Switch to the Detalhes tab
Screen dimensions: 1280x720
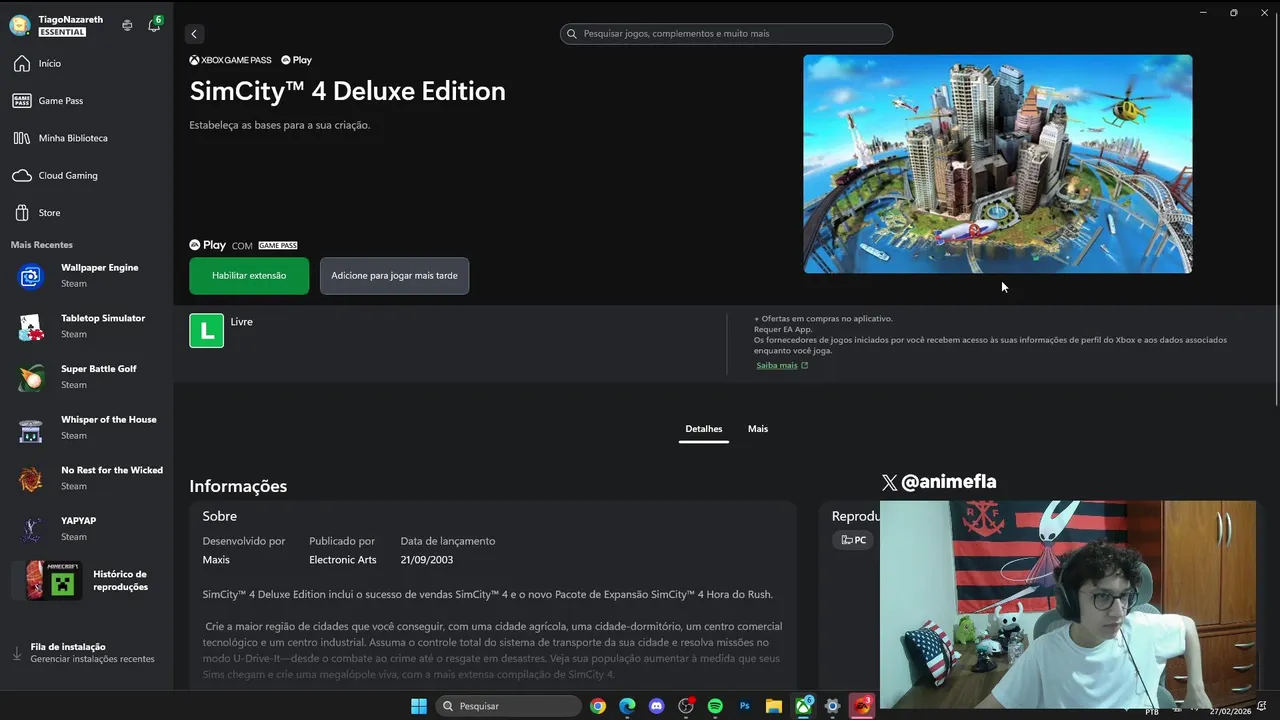[703, 429]
